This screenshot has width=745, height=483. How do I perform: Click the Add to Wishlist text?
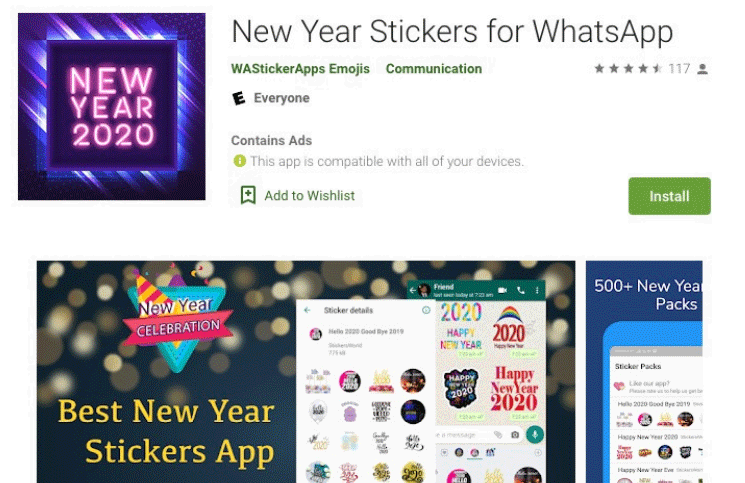coord(309,196)
